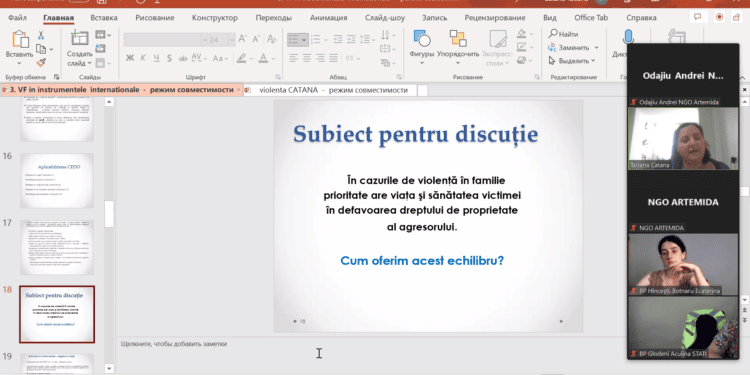Open Office Tab ribbon tab
This screenshot has height=375, width=750.
click(x=591, y=18)
